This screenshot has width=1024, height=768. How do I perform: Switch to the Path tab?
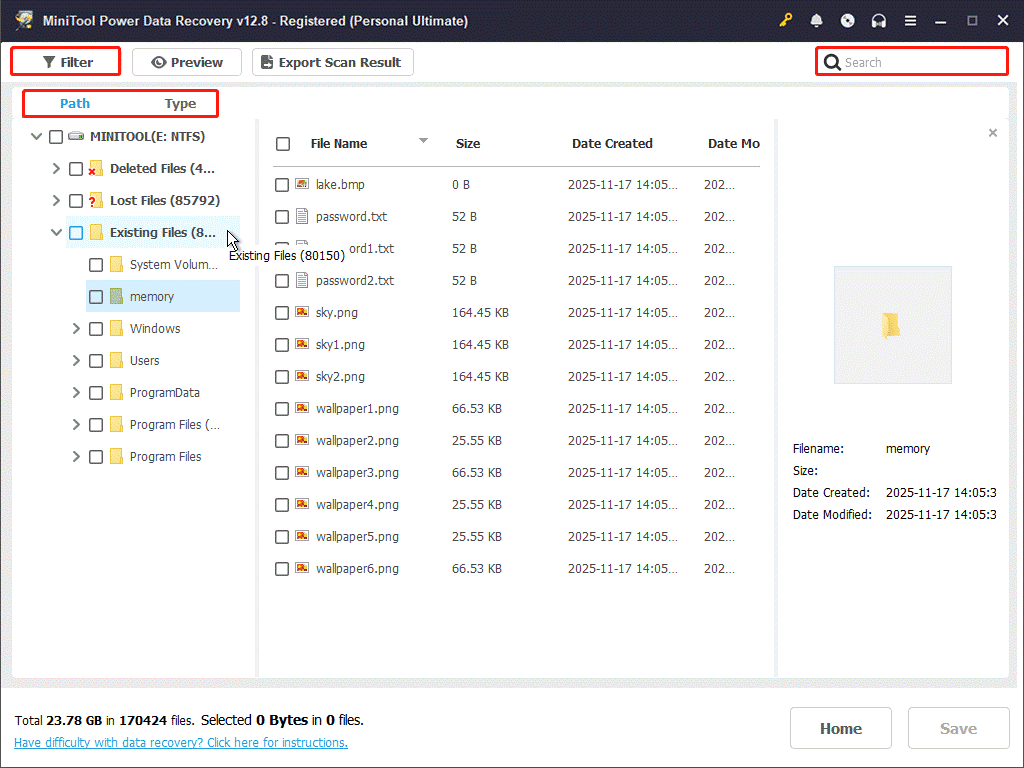coord(75,103)
